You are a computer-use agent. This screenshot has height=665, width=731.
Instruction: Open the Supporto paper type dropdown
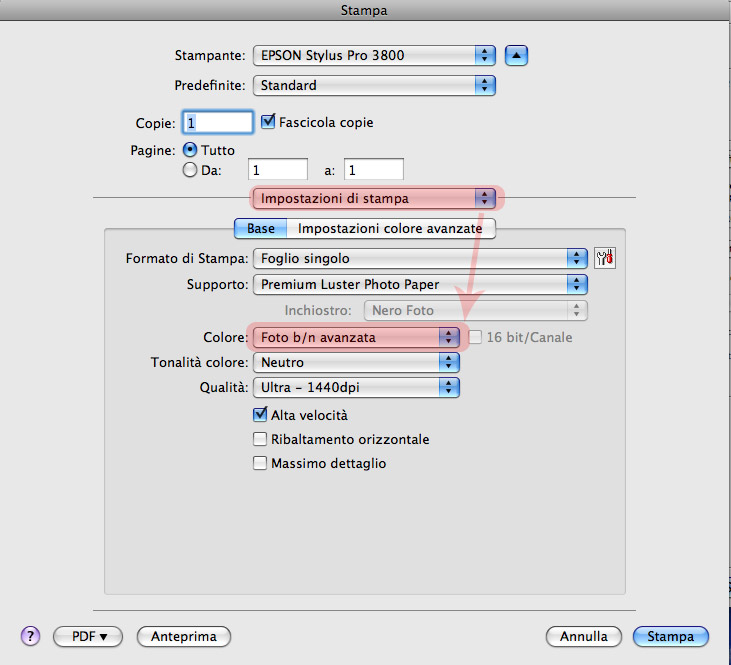[x=420, y=284]
